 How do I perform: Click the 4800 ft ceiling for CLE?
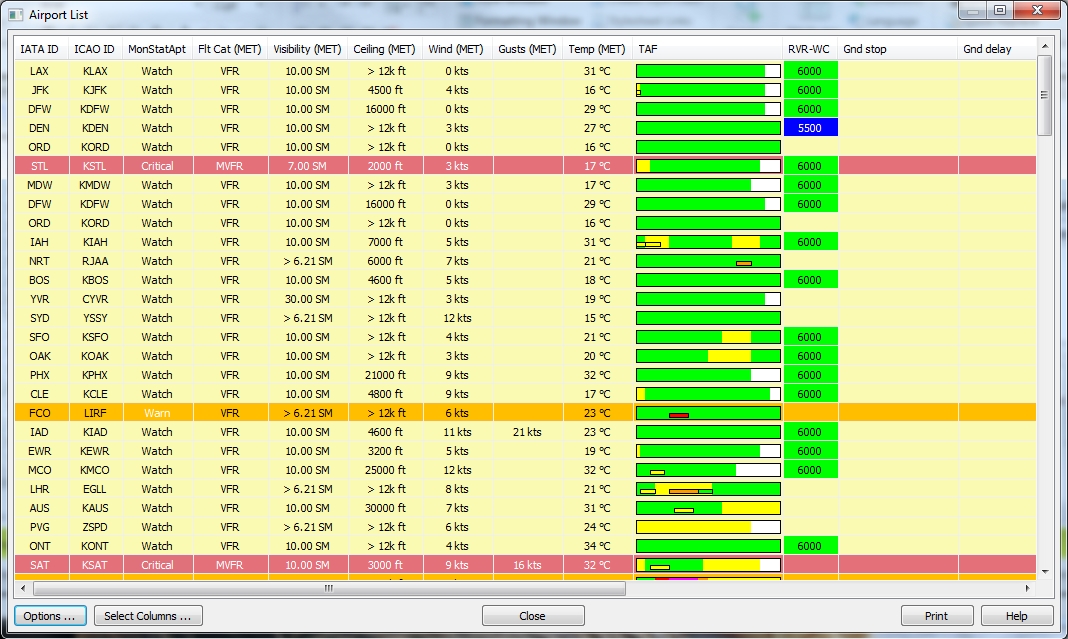coord(385,394)
